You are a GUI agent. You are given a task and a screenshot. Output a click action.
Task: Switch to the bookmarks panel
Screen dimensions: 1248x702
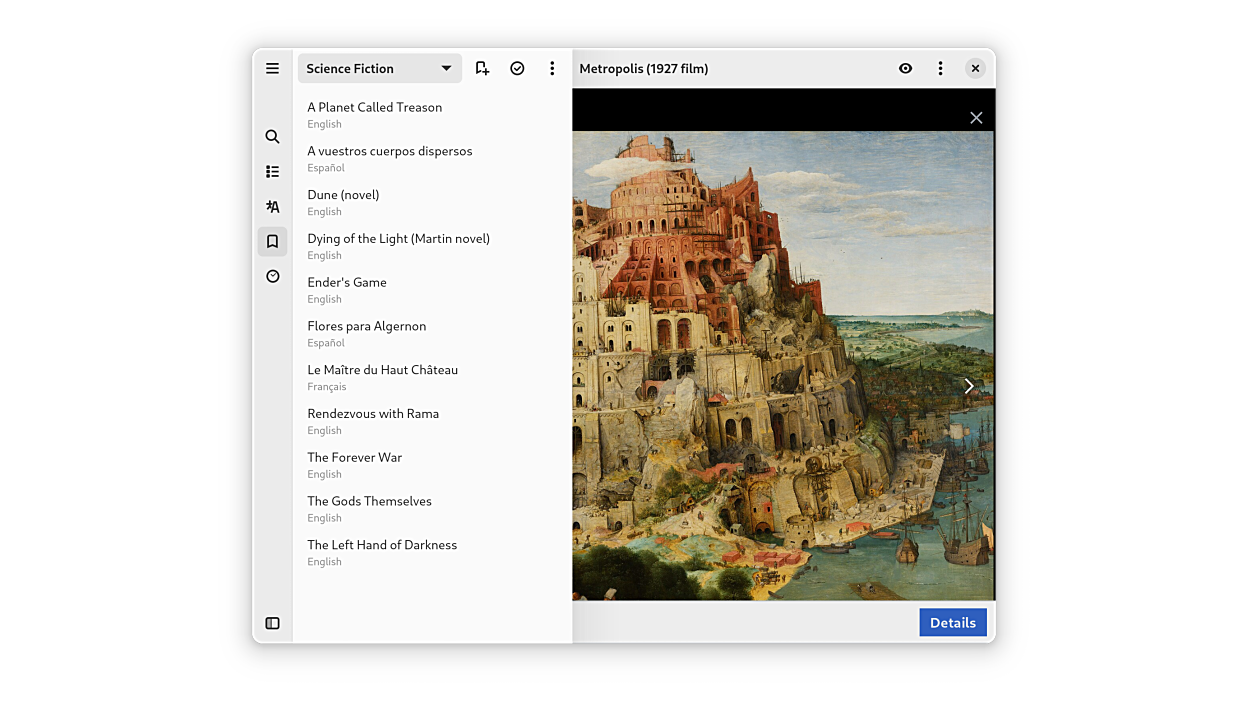pyautogui.click(x=272, y=242)
